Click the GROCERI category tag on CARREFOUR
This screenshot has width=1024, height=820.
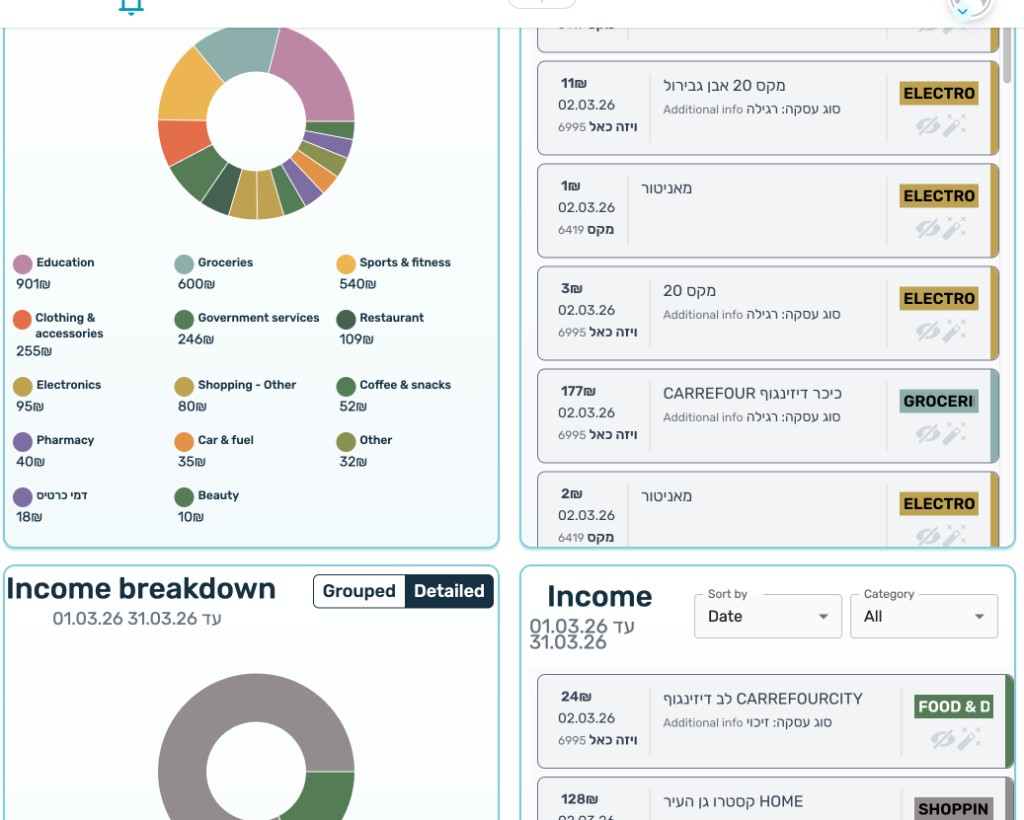tap(938, 401)
